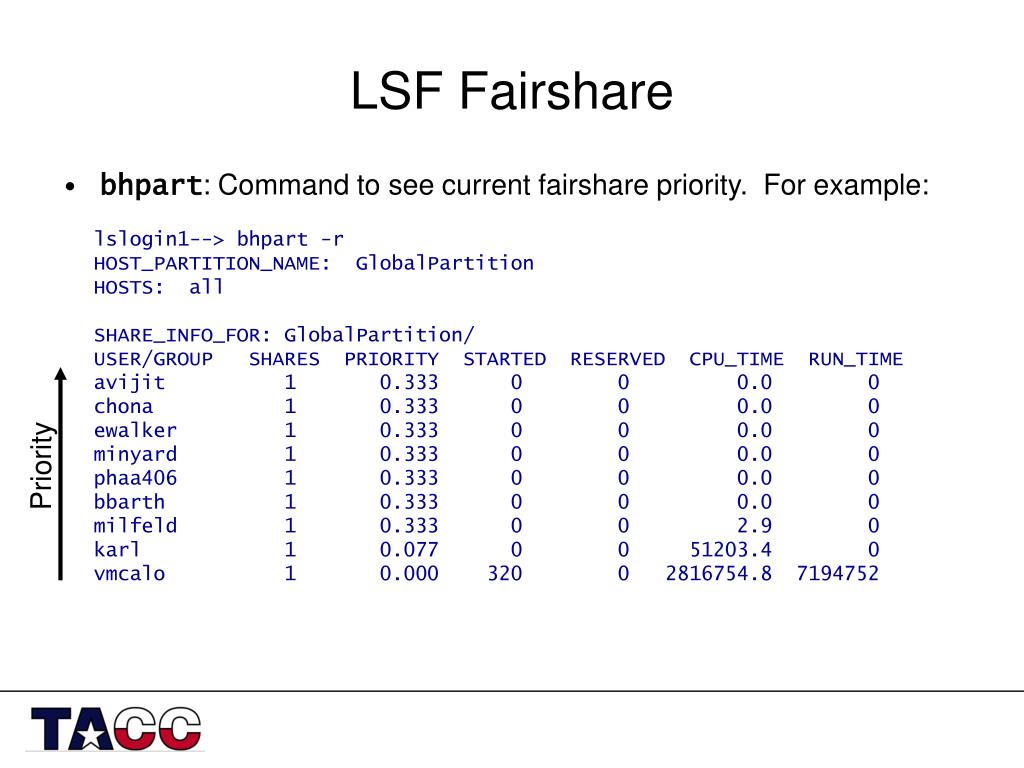The image size is (1024, 768).
Task: Click the TACC logo
Action: [x=116, y=728]
